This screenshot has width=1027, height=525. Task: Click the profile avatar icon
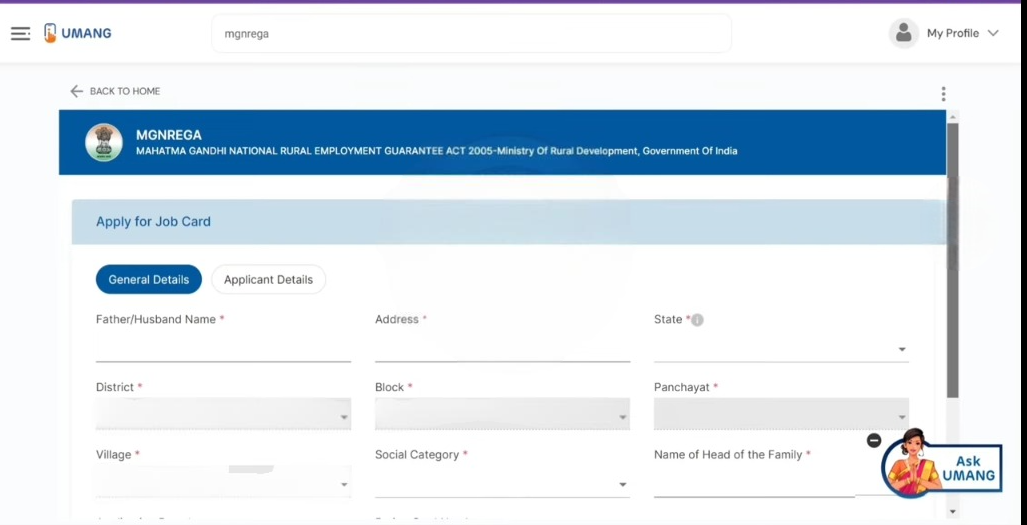pyautogui.click(x=903, y=33)
